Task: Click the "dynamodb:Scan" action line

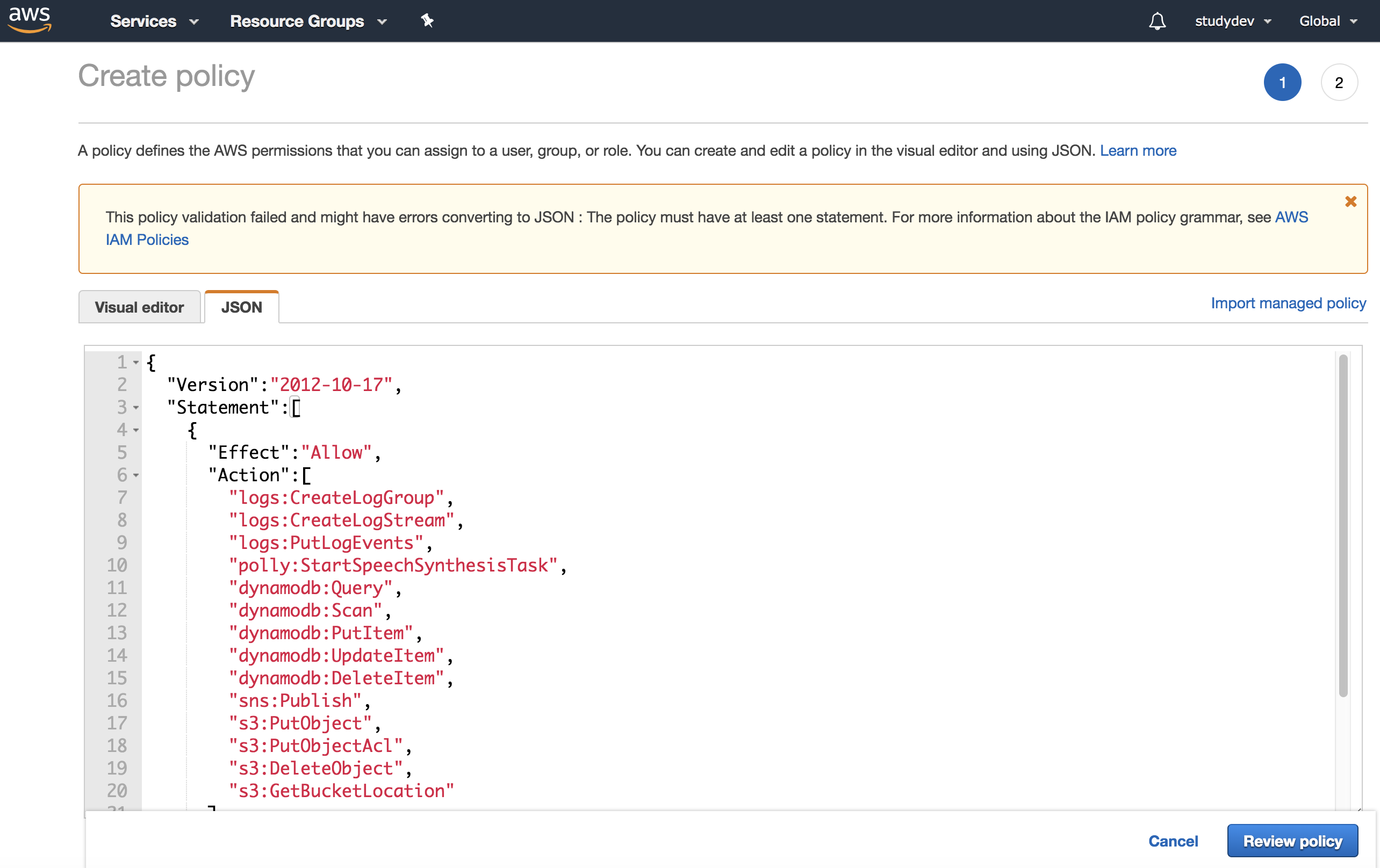Action: click(x=310, y=611)
